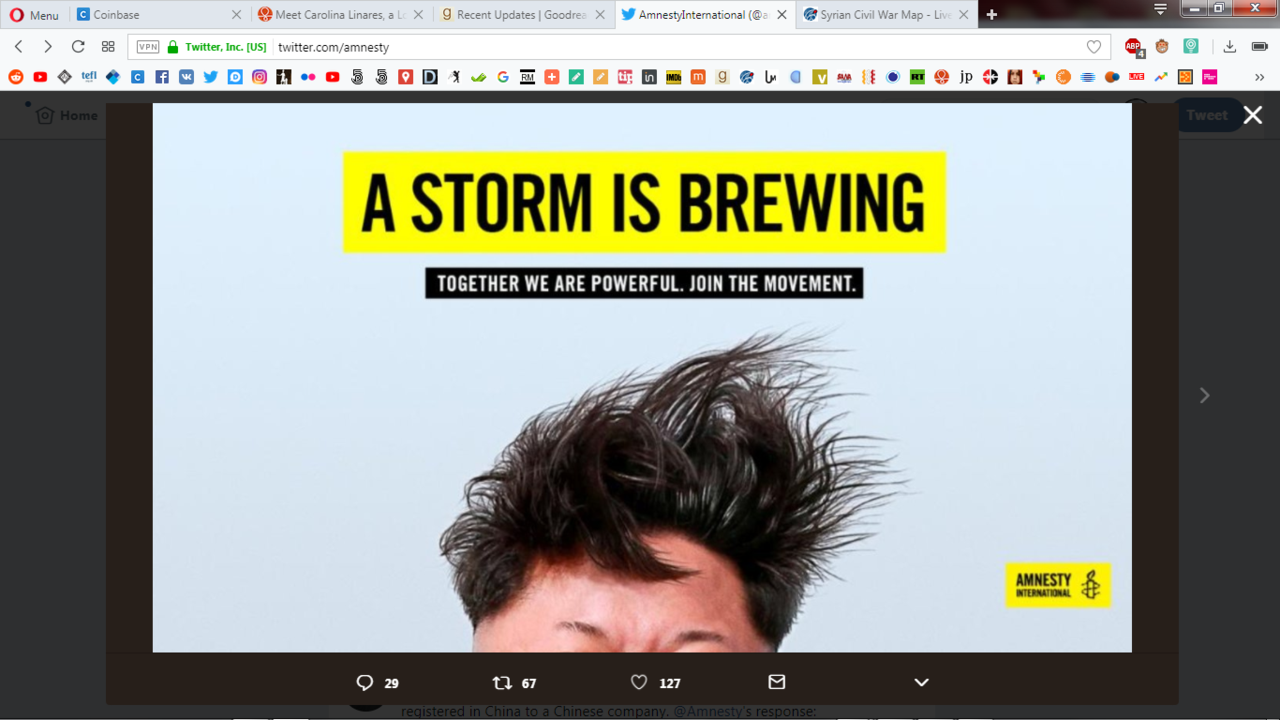Viewport: 1280px width, 720px height.
Task: Open the Instagram bookmark
Action: click(259, 76)
